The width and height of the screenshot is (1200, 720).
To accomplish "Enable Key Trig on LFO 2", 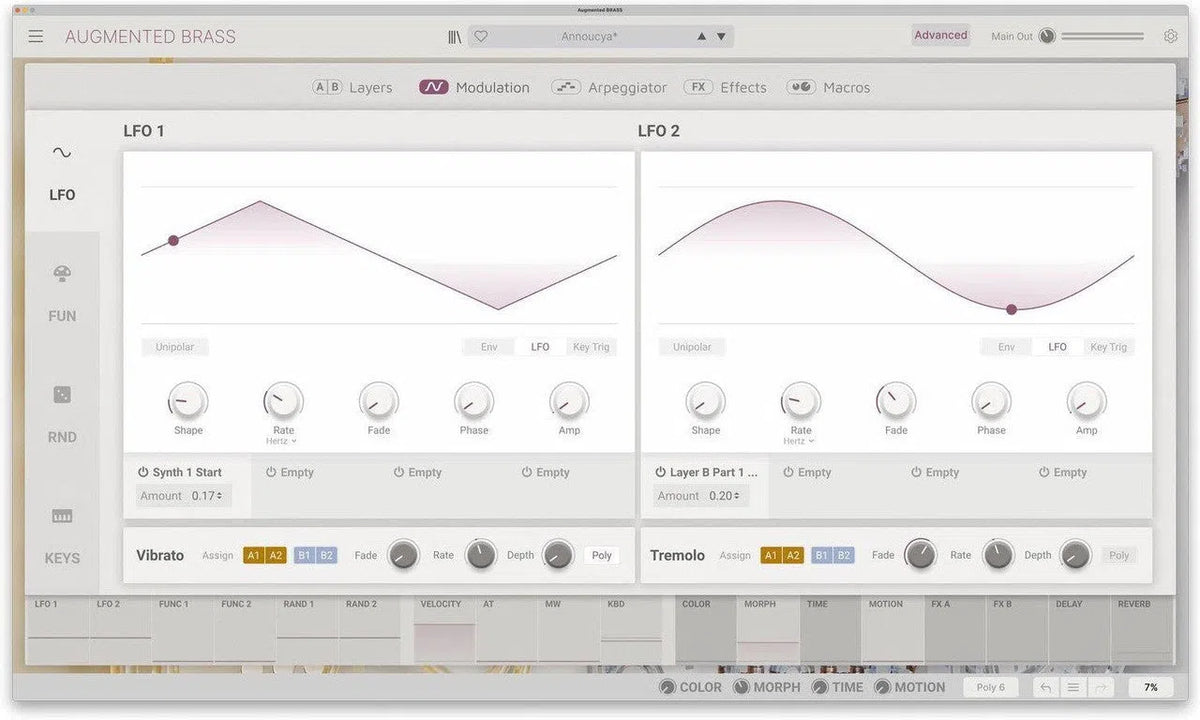I will point(1108,346).
